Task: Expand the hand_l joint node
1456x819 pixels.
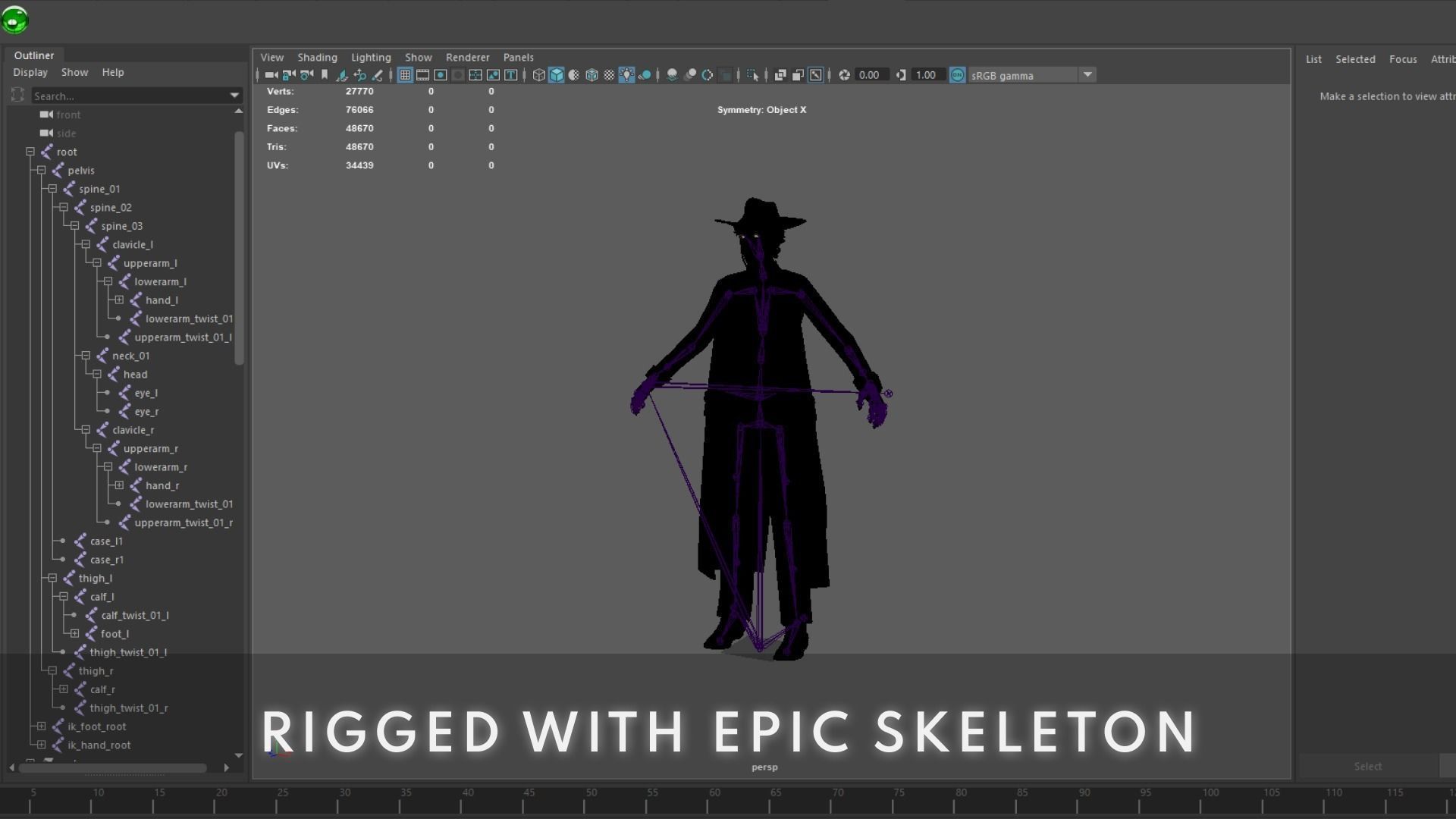Action: tap(119, 300)
